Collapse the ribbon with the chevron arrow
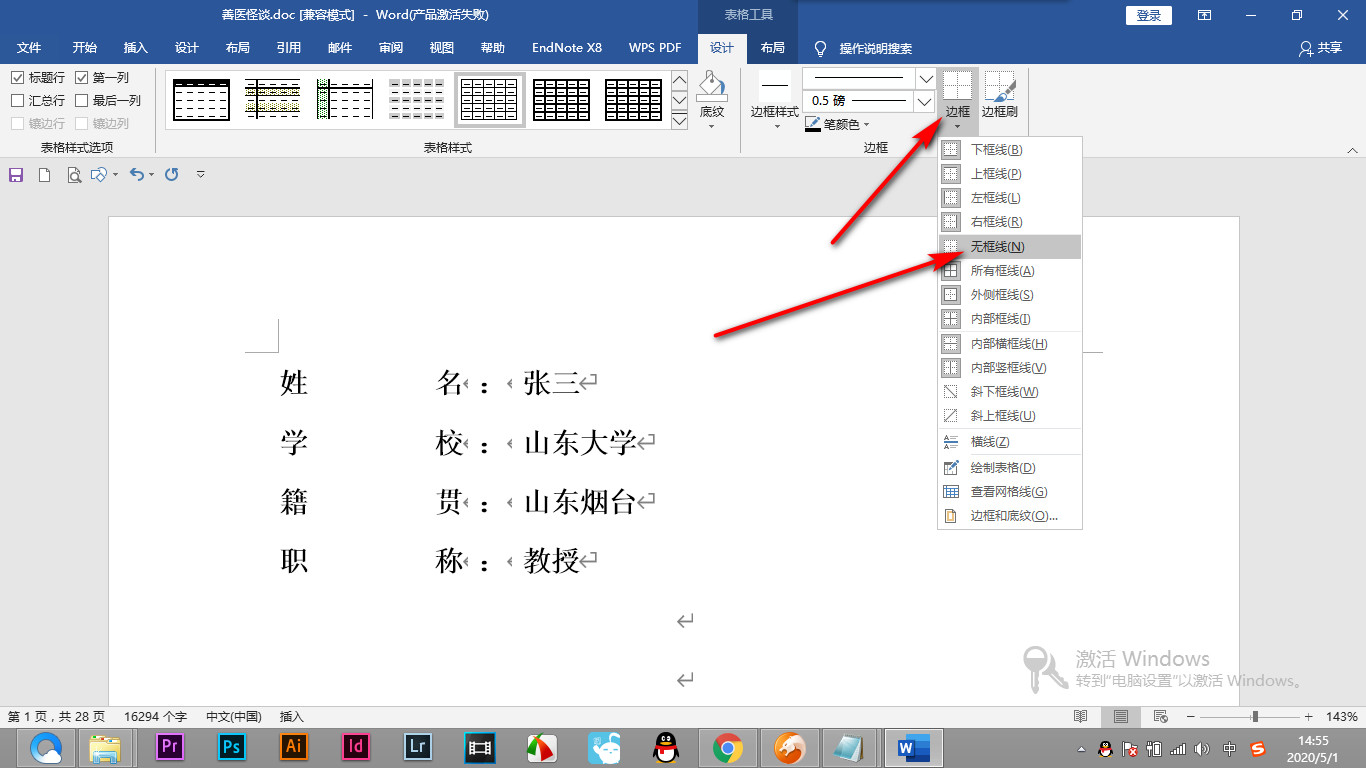This screenshot has width=1366, height=768. click(x=1352, y=149)
